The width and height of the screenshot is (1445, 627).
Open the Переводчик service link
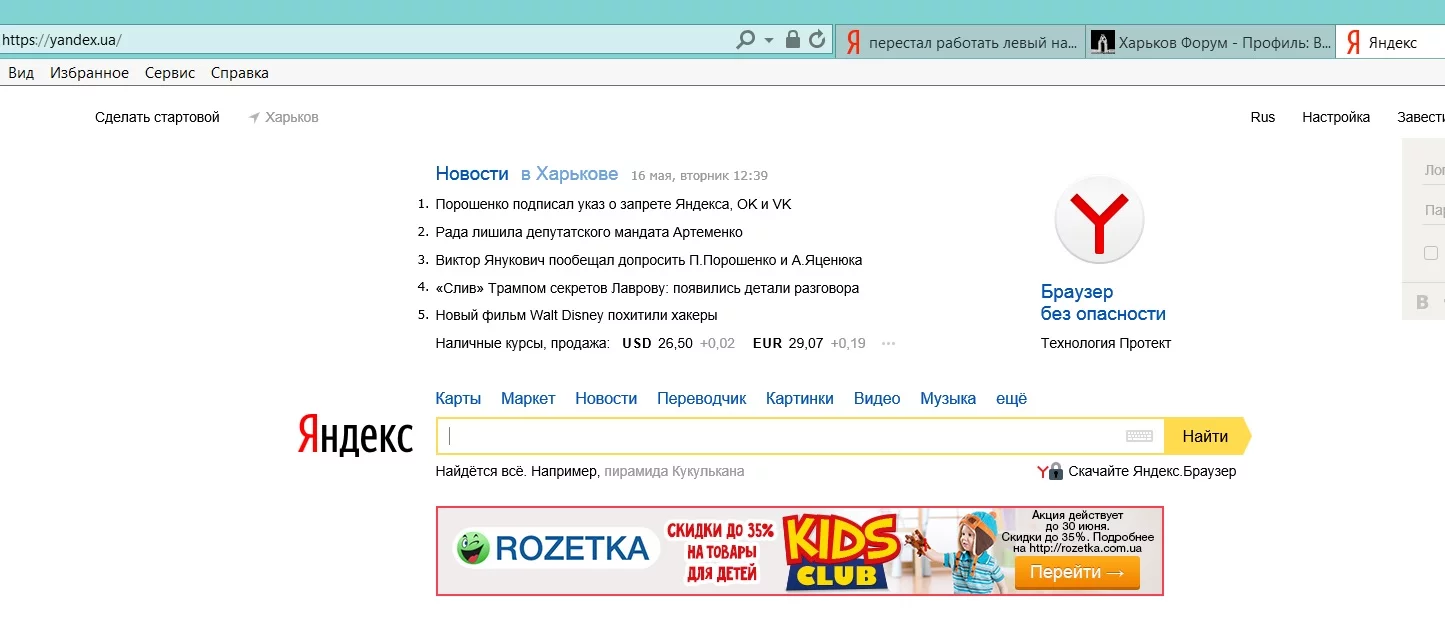tap(701, 398)
